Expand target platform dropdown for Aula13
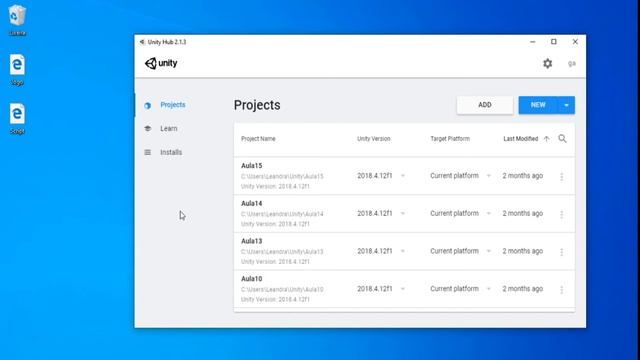640x360 pixels. 489,251
